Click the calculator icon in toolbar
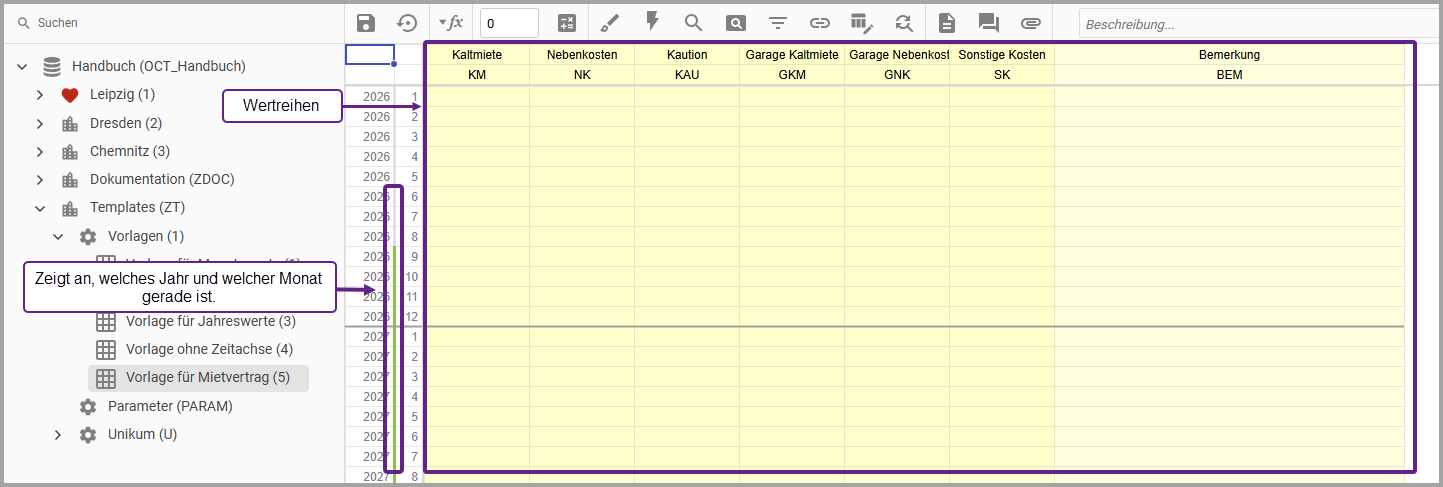Screen dimensions: 1443x487 (x=567, y=23)
